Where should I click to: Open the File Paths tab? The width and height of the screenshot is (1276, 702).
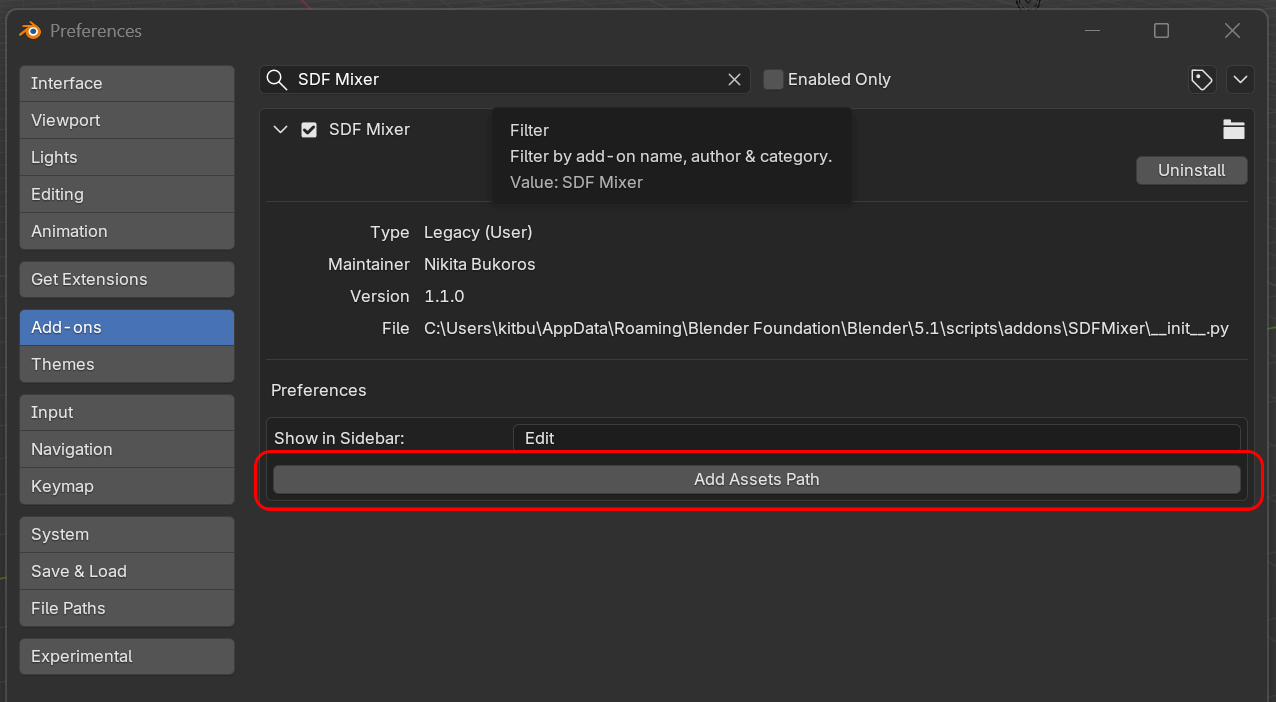(127, 608)
